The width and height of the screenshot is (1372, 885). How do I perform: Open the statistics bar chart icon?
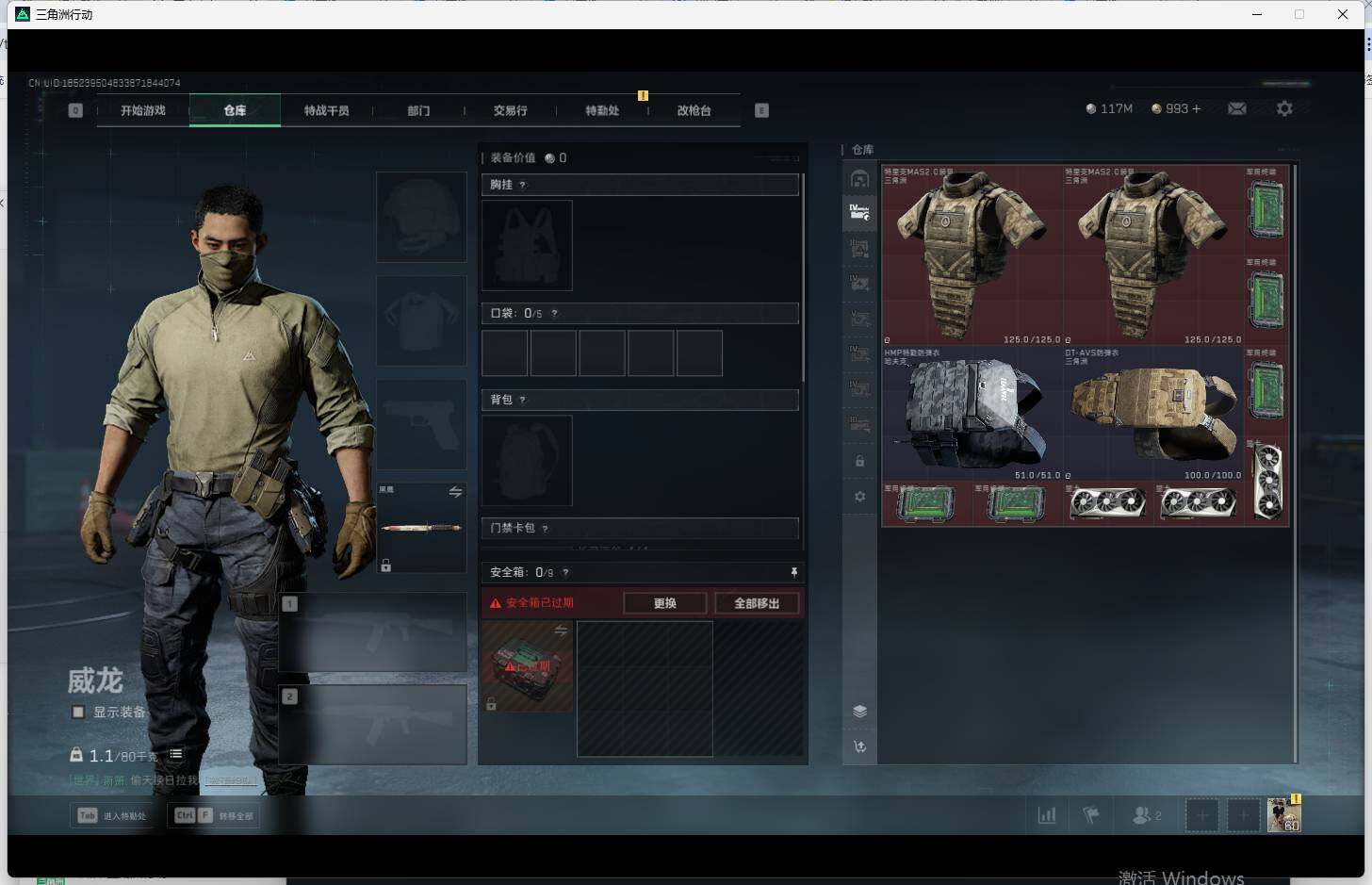[x=1047, y=815]
